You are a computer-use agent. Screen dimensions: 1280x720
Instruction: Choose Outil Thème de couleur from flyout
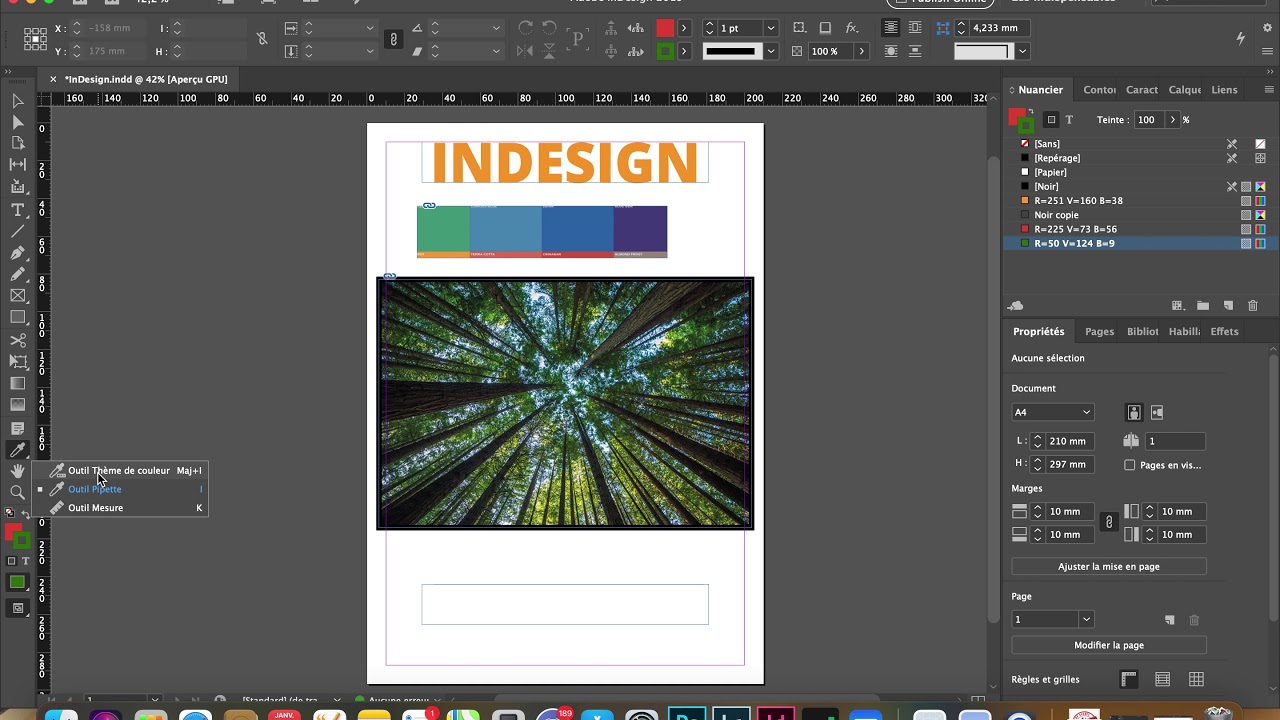click(119, 471)
